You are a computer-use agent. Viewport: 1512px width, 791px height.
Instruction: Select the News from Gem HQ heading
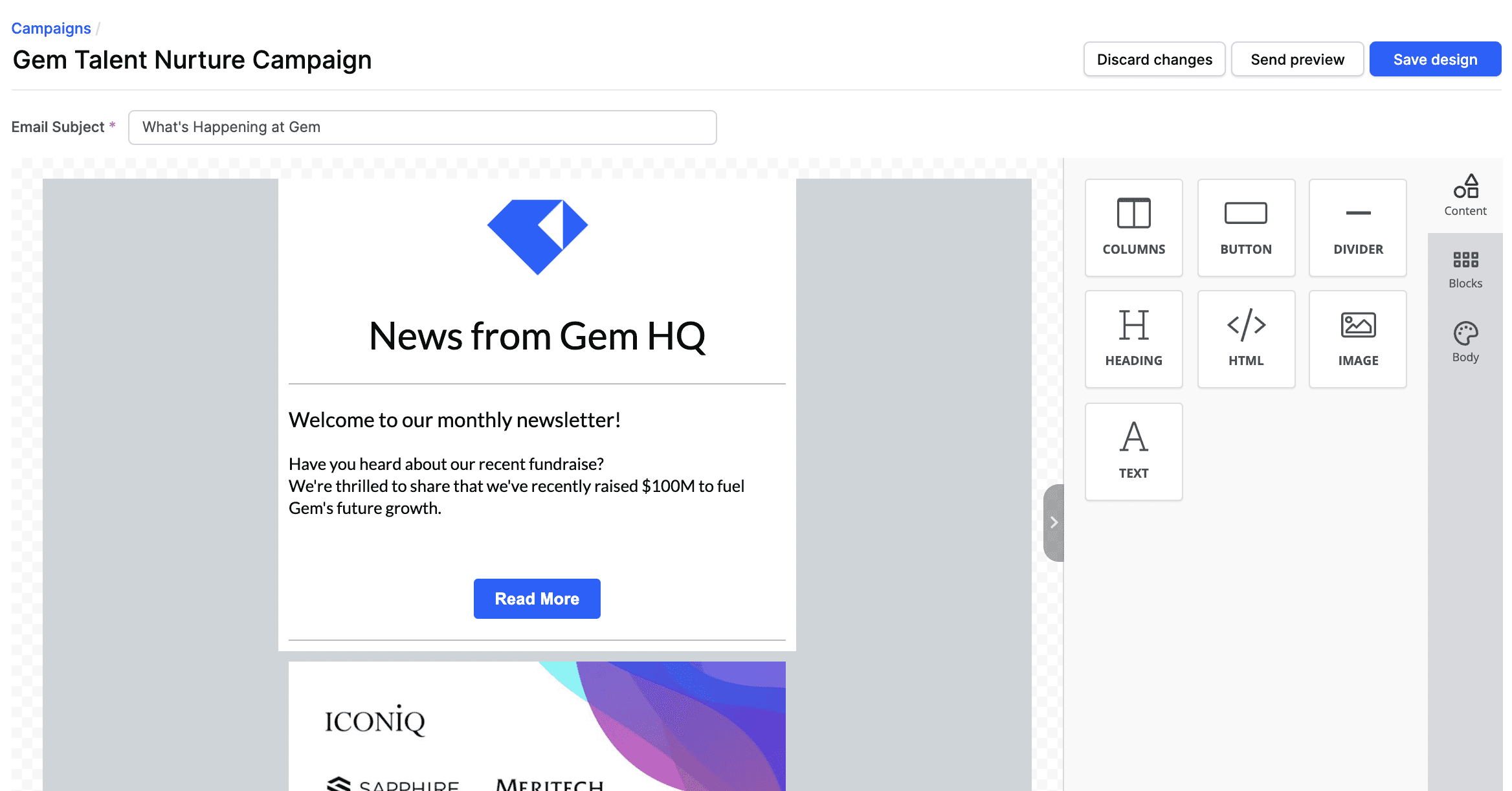(x=537, y=337)
